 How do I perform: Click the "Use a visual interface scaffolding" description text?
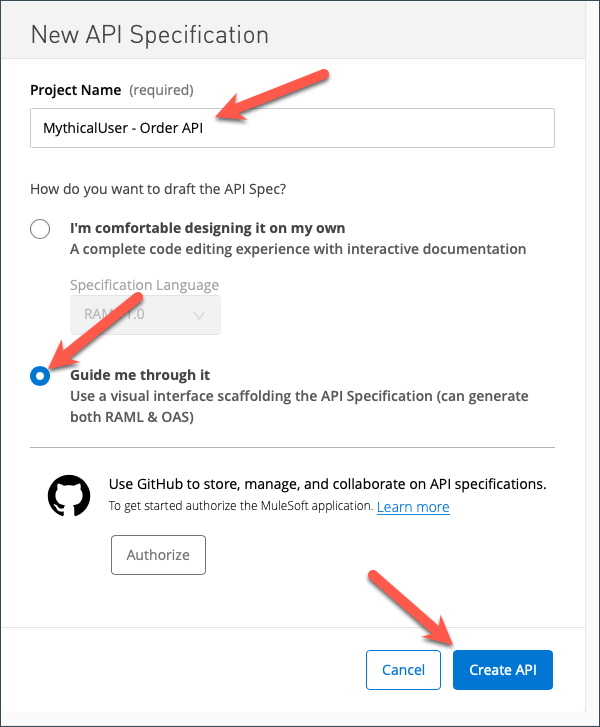click(299, 407)
